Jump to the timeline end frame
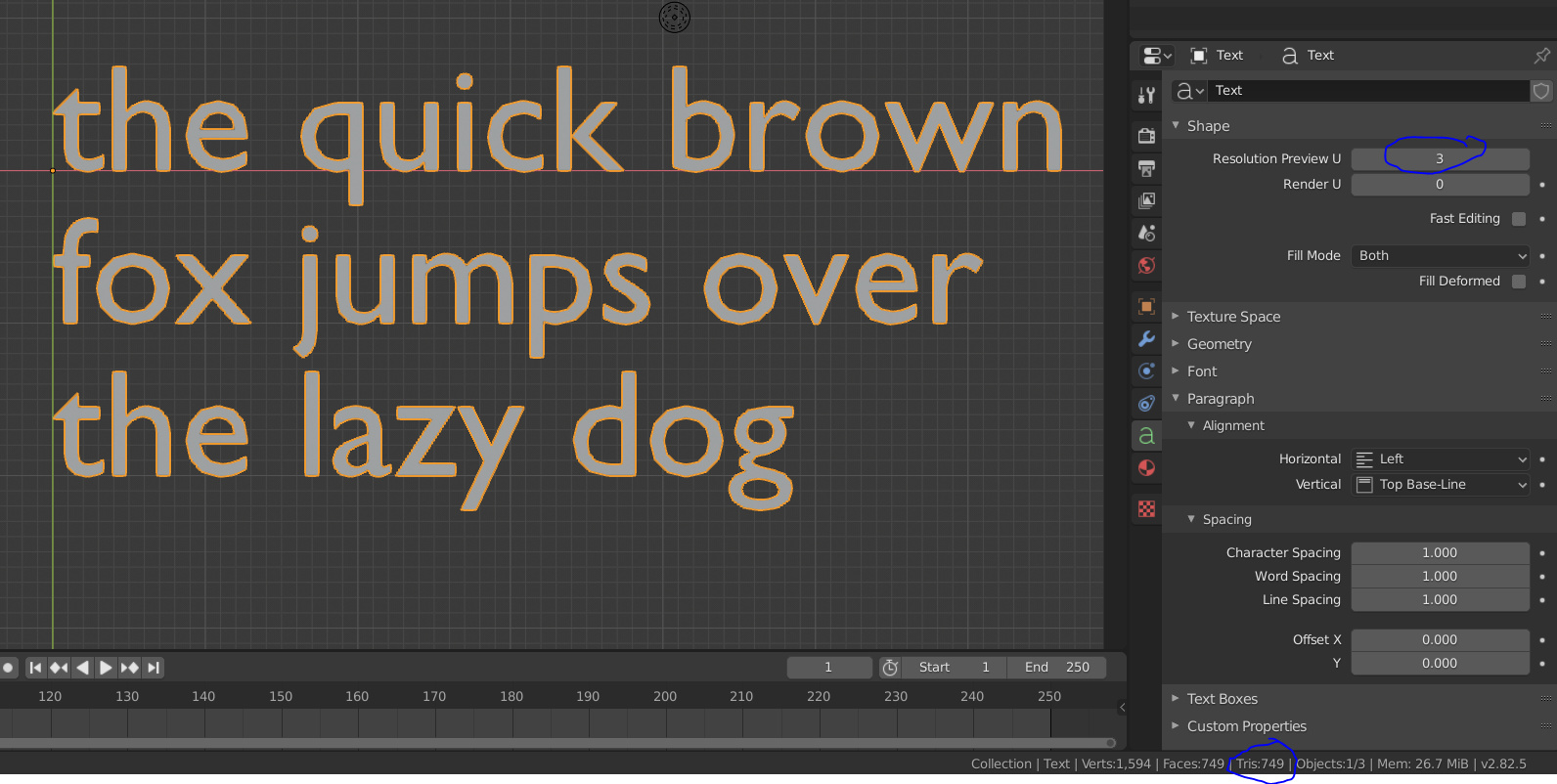This screenshot has height=784, width=1557. click(153, 668)
